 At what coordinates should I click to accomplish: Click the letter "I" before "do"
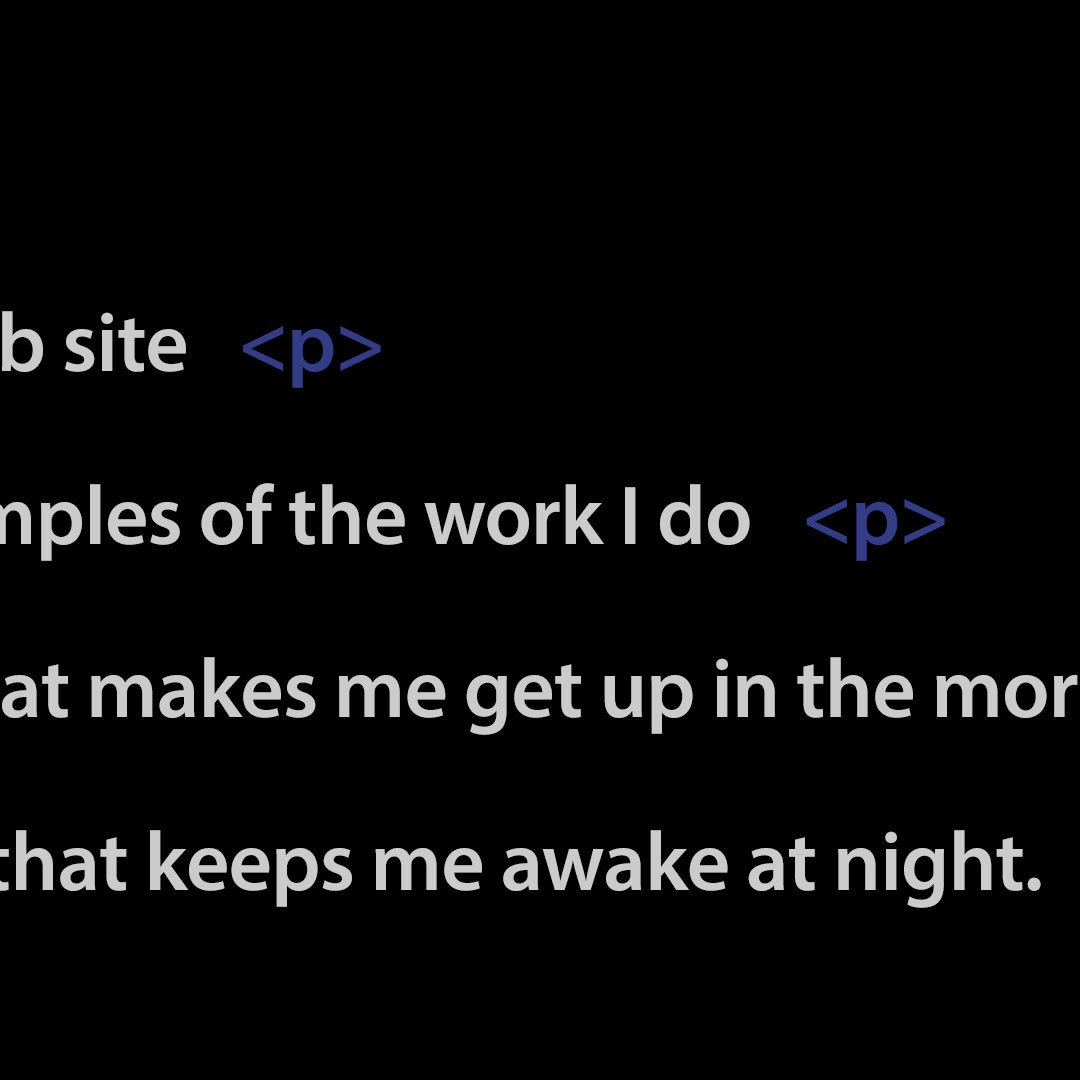629,519
